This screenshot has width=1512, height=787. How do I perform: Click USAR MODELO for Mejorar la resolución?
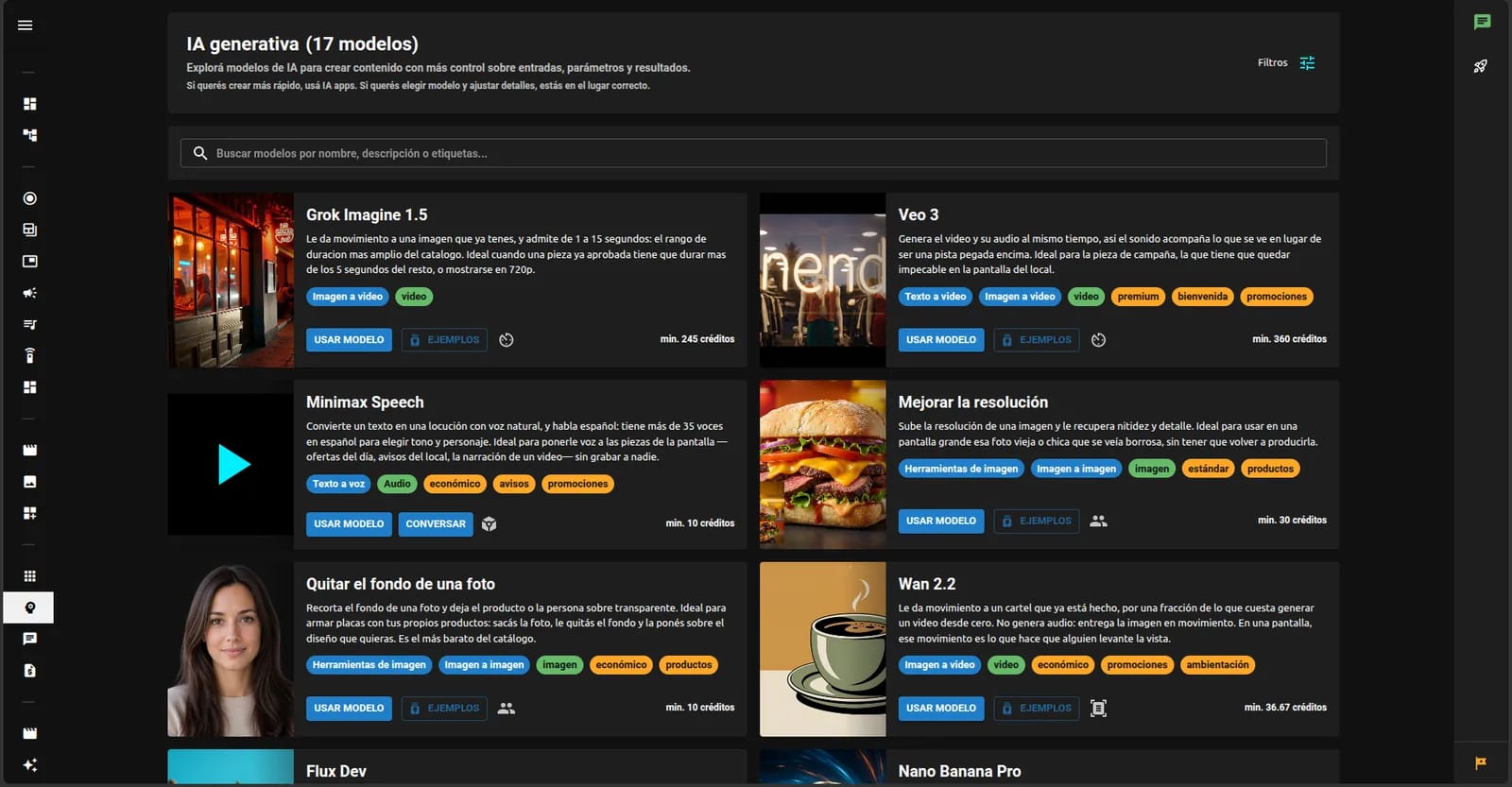(x=941, y=521)
